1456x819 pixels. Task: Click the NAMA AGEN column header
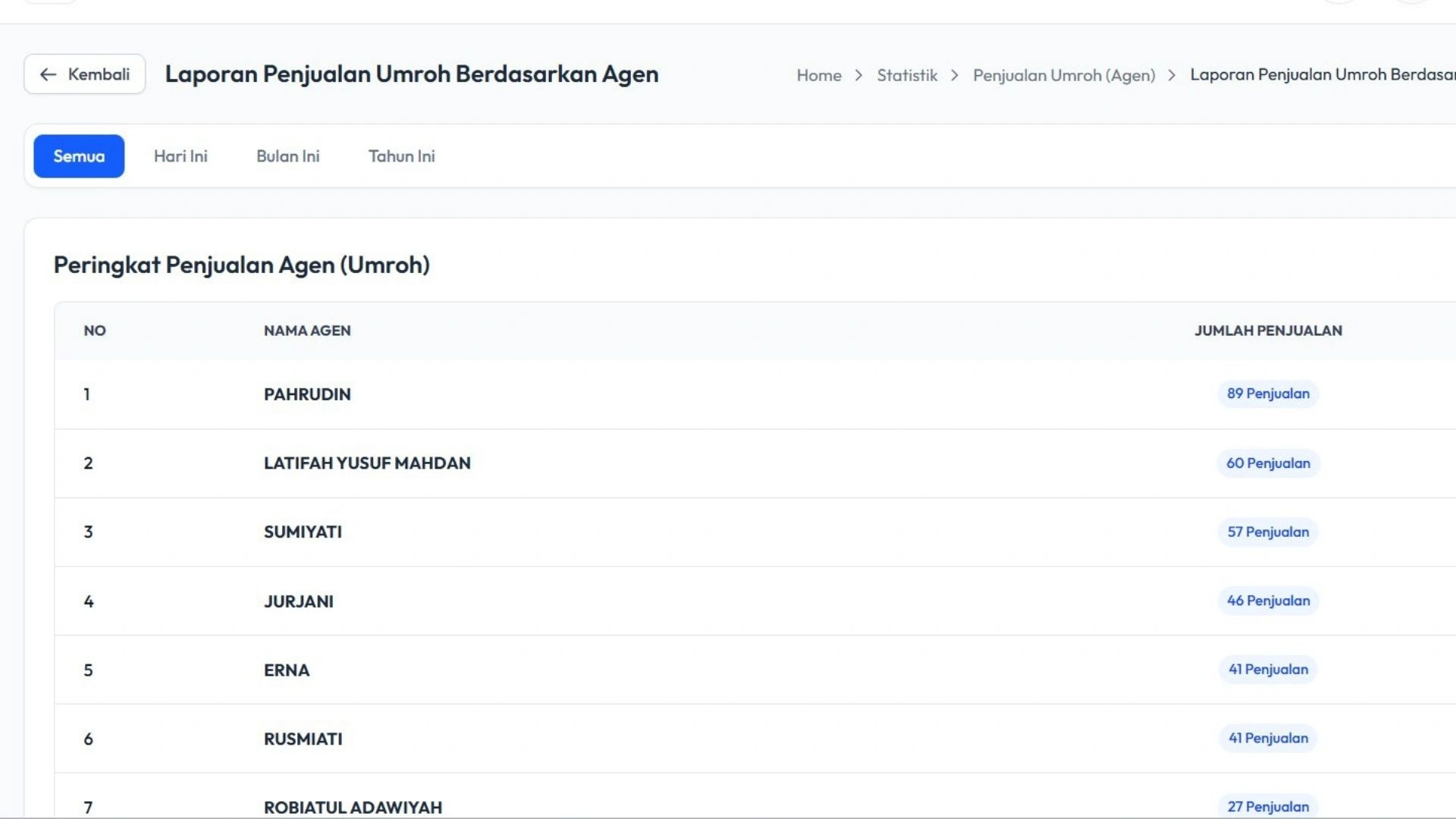[x=307, y=331]
